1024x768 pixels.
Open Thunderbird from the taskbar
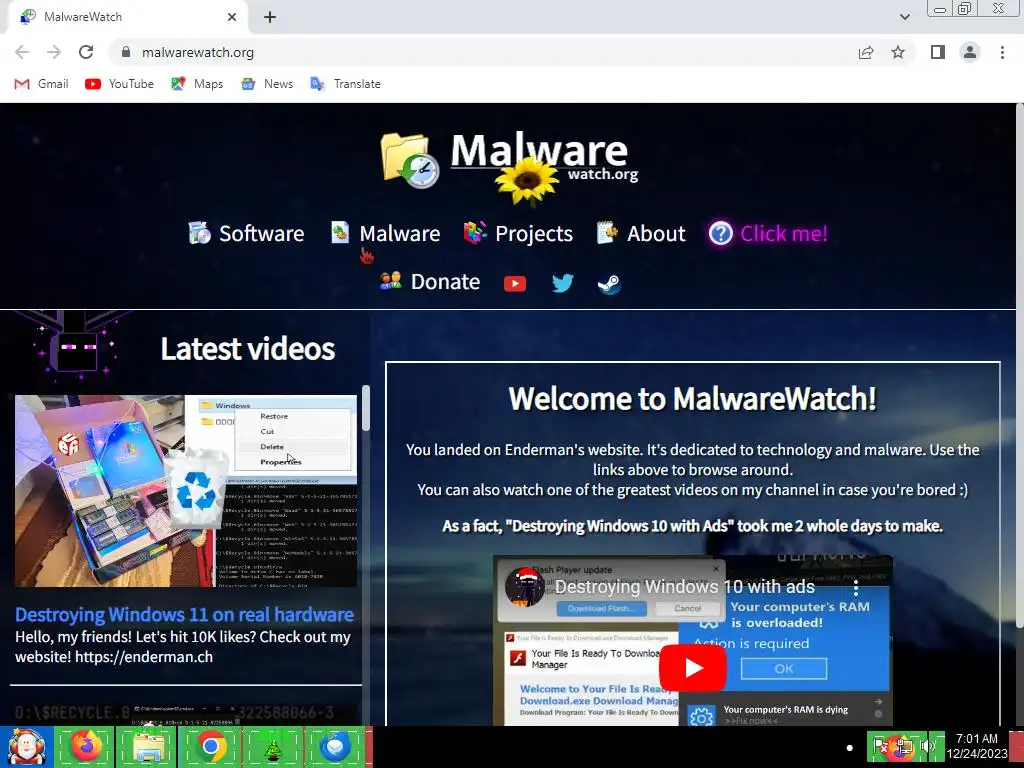334,746
